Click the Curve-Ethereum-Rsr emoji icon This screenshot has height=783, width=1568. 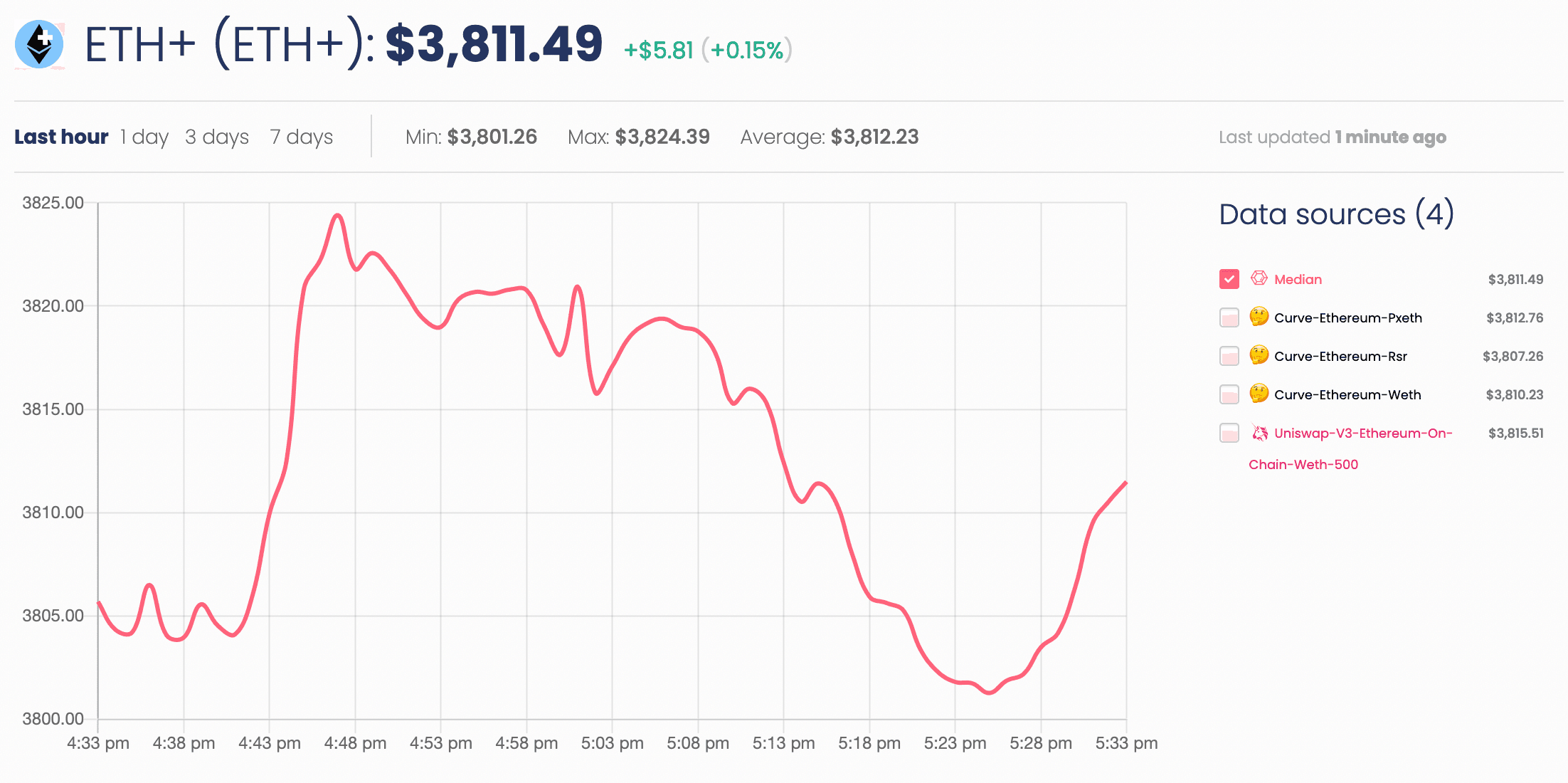tap(1259, 355)
